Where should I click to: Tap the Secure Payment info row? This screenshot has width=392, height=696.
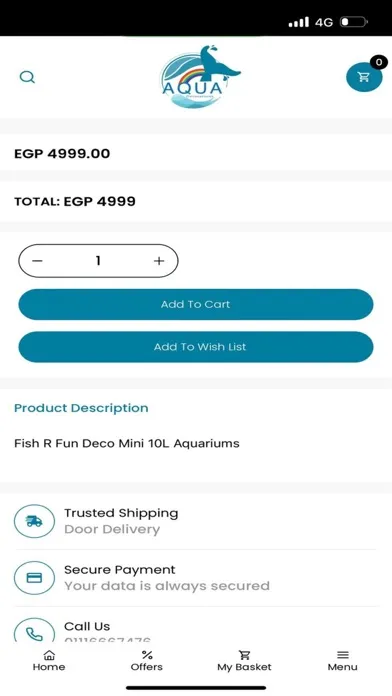click(196, 578)
